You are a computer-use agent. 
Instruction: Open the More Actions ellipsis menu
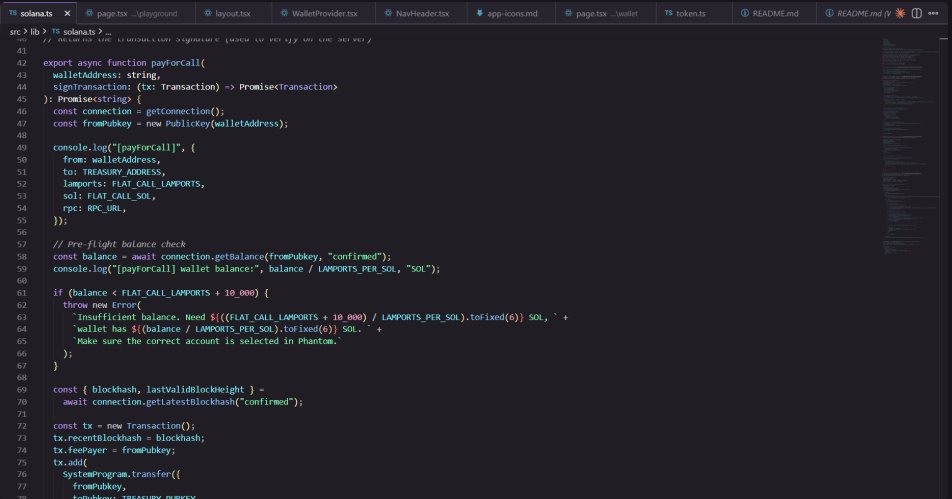pyautogui.click(x=933, y=13)
